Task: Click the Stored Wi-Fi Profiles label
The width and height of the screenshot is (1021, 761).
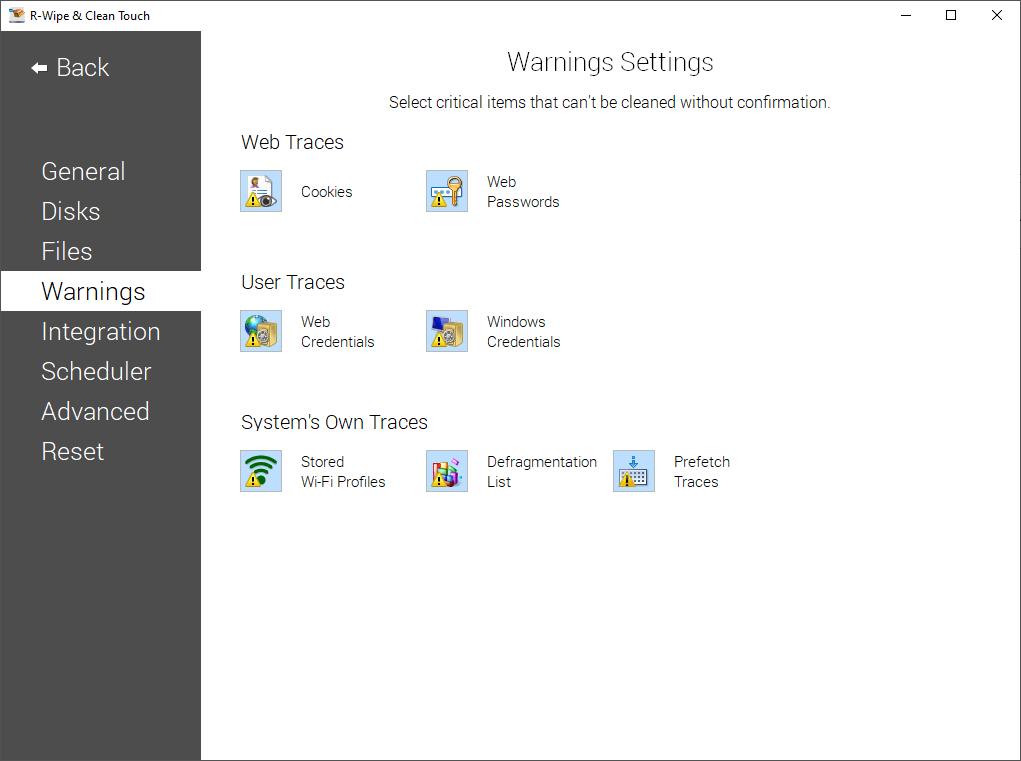Action: tap(343, 472)
